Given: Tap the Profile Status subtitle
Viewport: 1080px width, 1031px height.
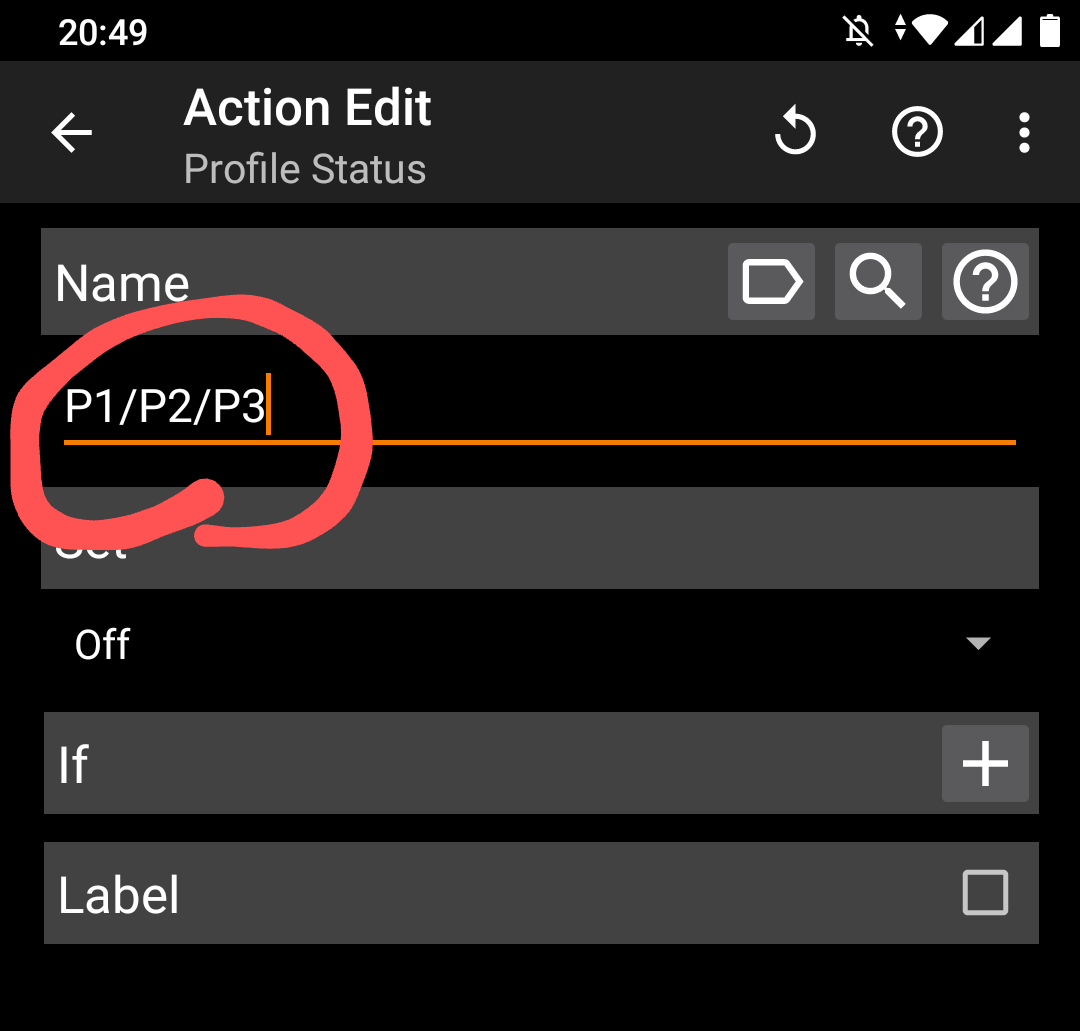Looking at the screenshot, I should (x=305, y=169).
